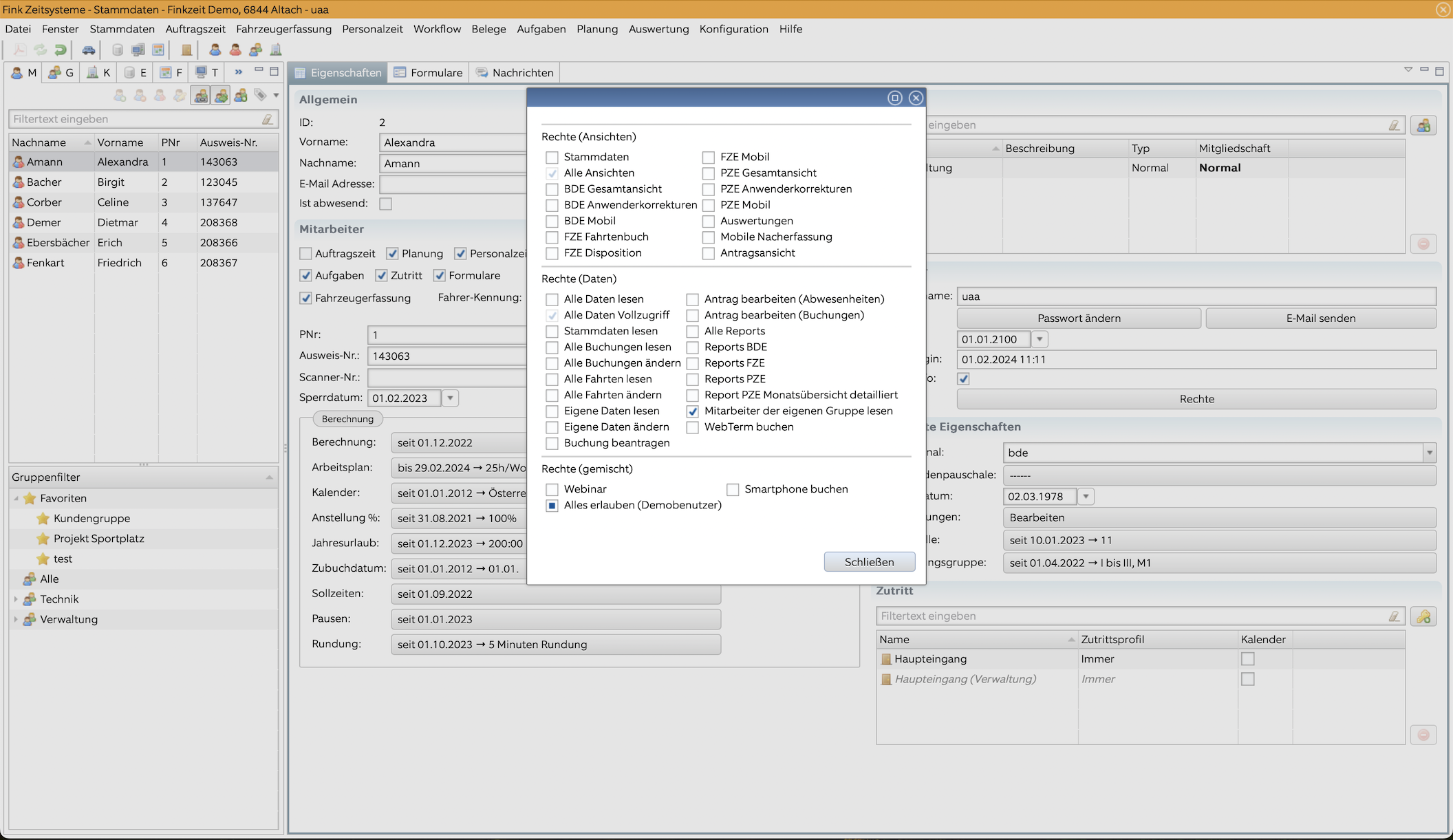1453x840 pixels.
Task: Expand the Technik tree node
Action: point(16,599)
